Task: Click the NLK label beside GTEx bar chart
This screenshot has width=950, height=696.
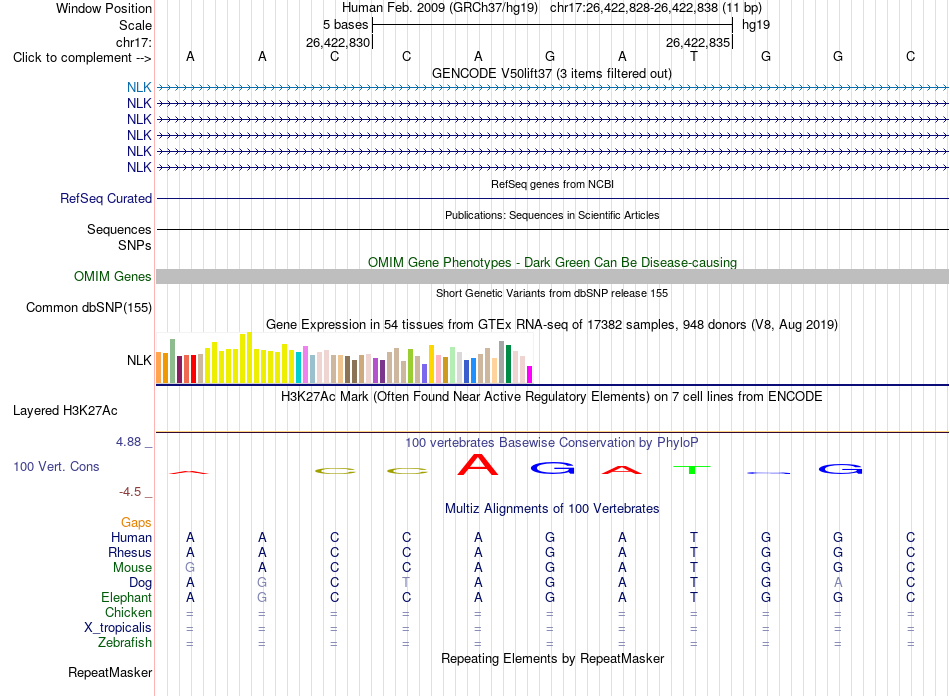Action: click(139, 360)
